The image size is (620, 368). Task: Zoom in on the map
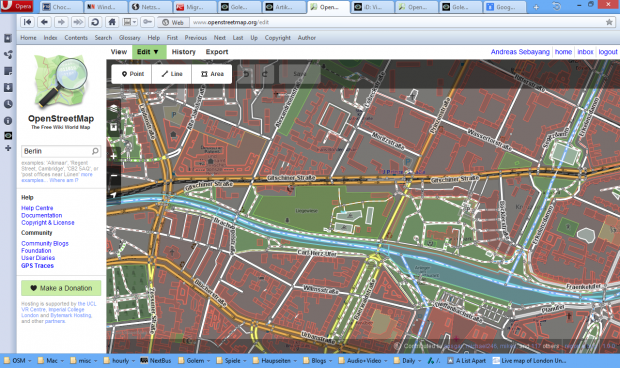(x=114, y=157)
